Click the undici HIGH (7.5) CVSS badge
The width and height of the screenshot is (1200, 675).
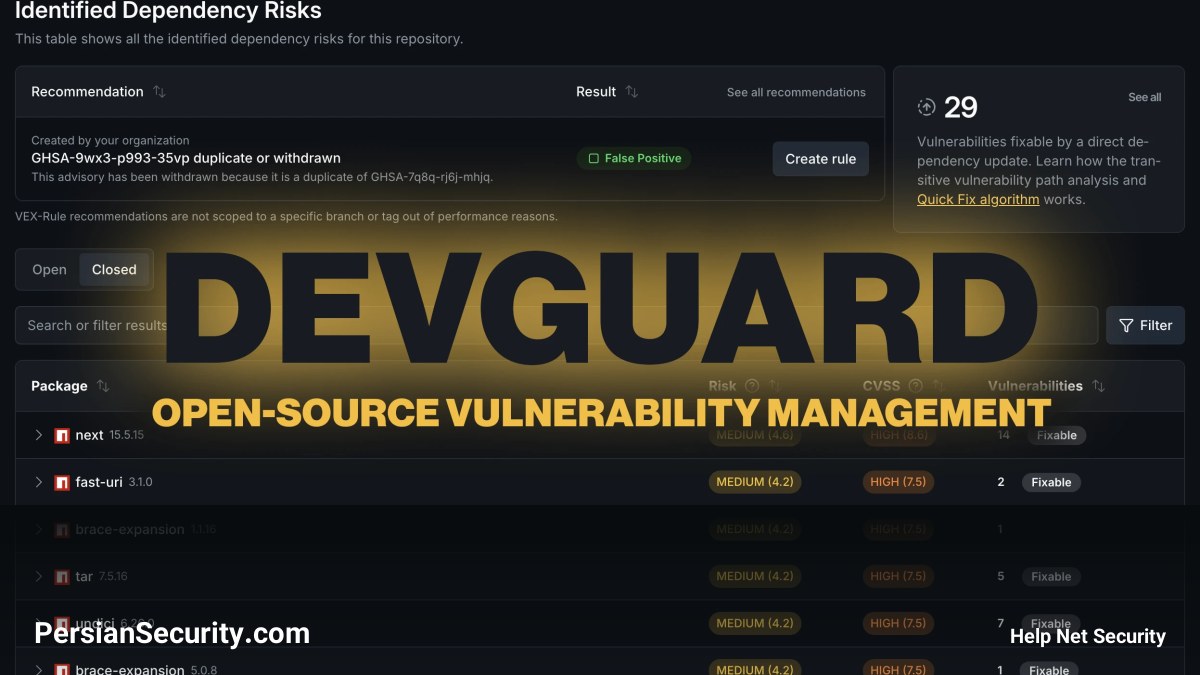898,623
